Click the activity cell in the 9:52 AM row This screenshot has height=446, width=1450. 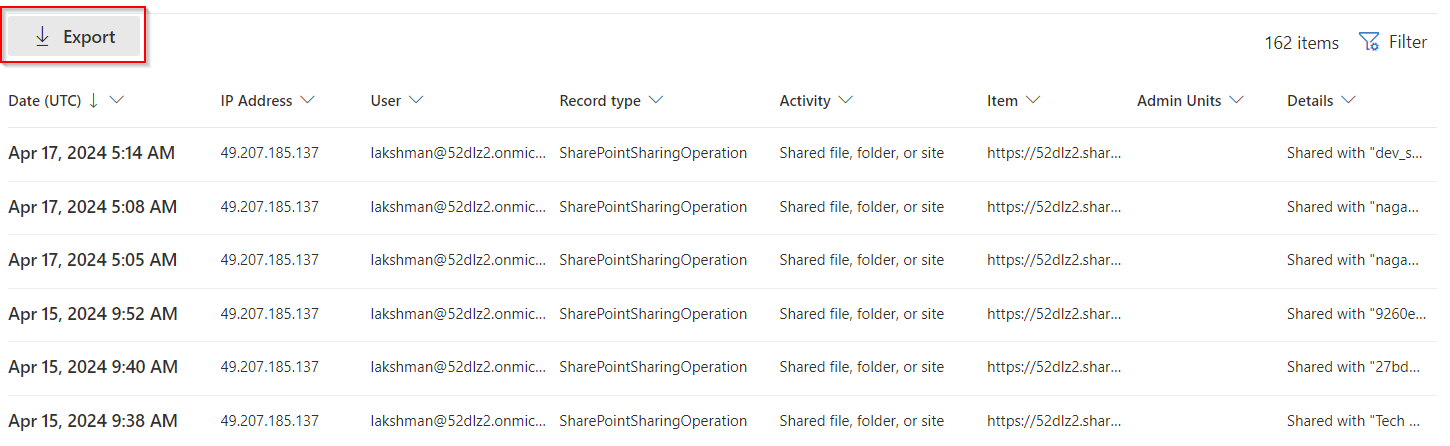pyautogui.click(x=862, y=314)
